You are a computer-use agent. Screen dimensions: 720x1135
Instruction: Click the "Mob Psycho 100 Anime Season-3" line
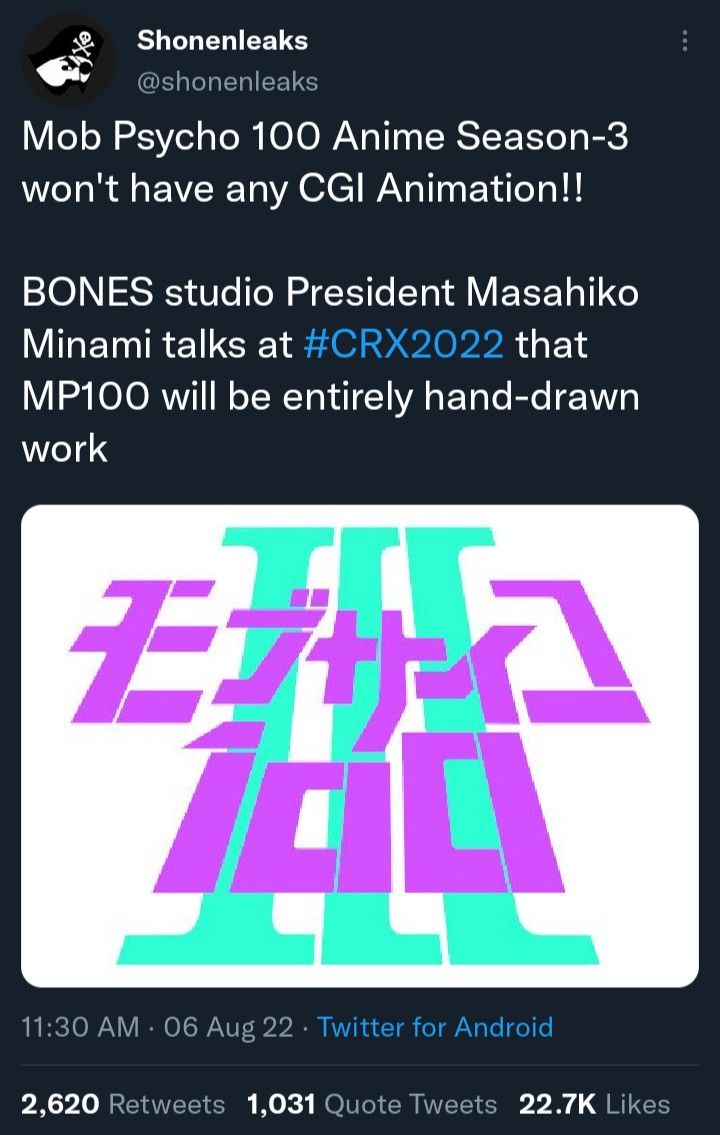click(x=325, y=136)
